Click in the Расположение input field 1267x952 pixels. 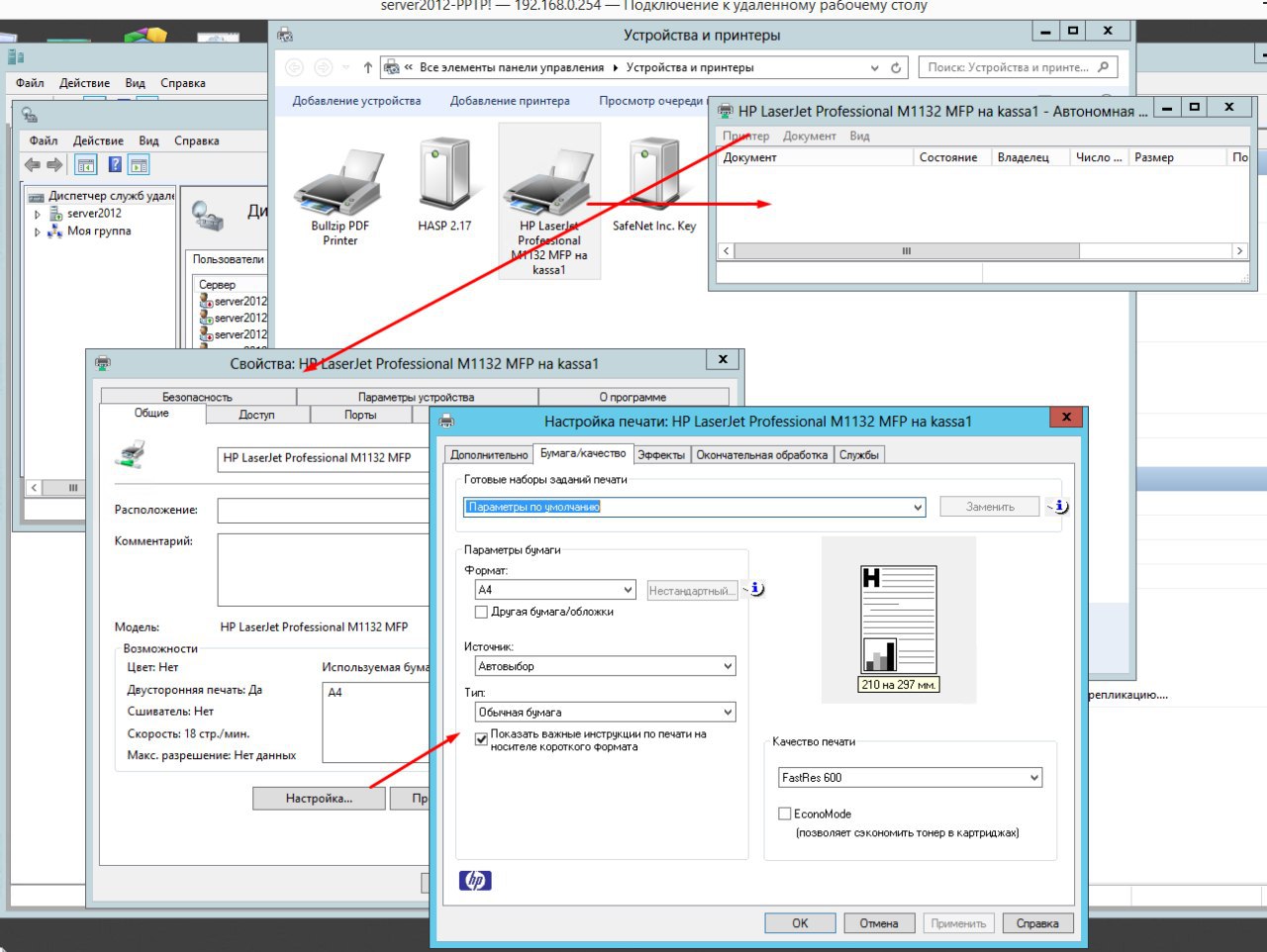coord(323,511)
